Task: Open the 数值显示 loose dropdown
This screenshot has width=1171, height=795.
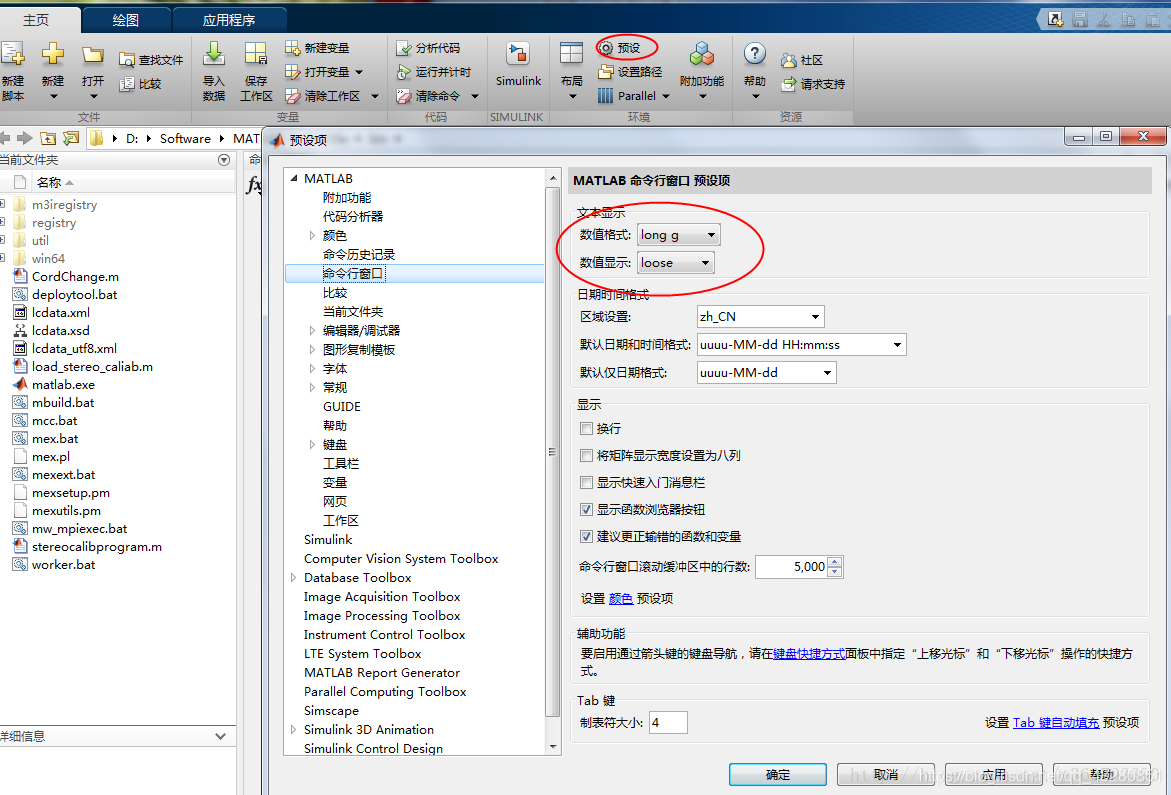Action: click(676, 263)
